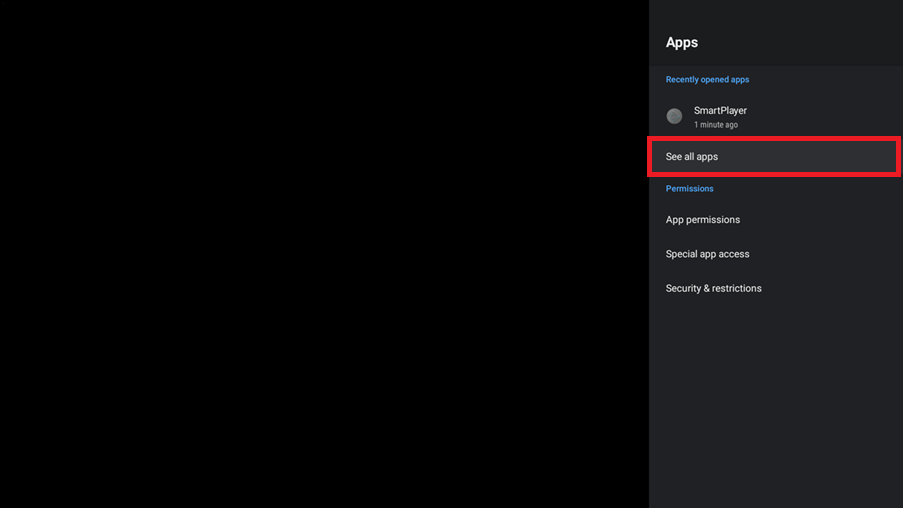Click the right end of See all apps row
The width and height of the screenshot is (903, 508).
(870, 157)
